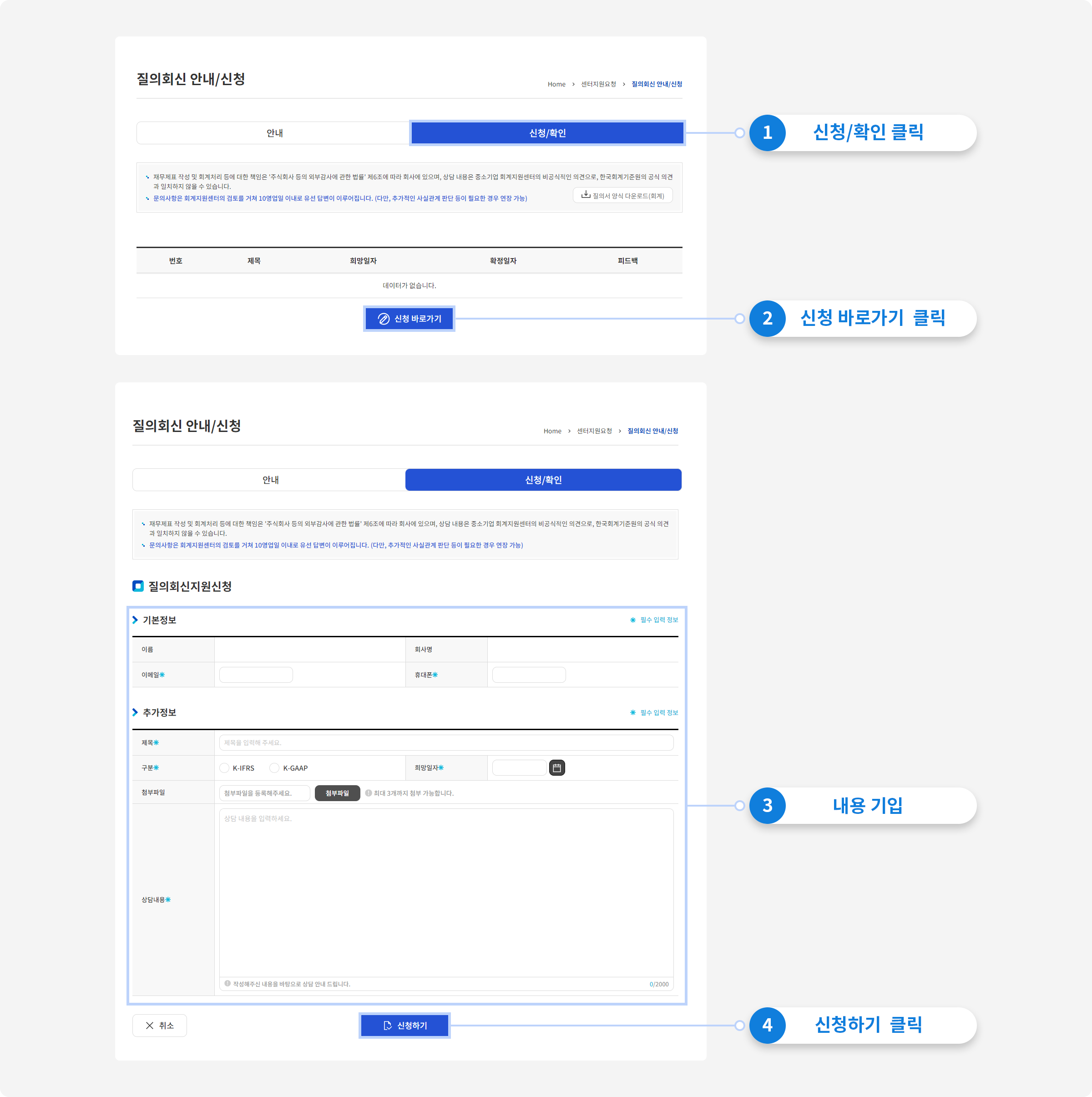The height and width of the screenshot is (1097, 1092).
Task: Click 질의회신 안내/신청 breadcrumb in lower panel
Action: click(x=653, y=431)
